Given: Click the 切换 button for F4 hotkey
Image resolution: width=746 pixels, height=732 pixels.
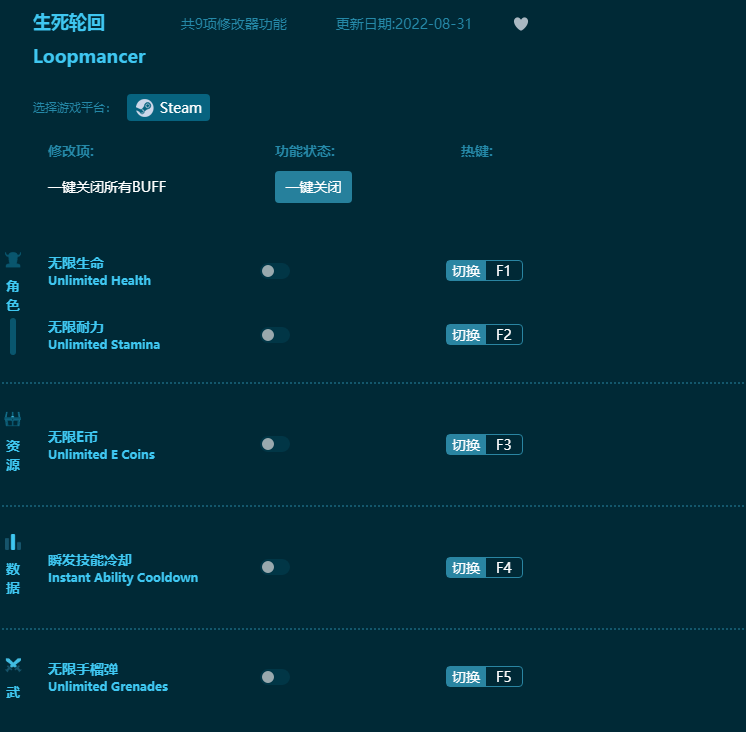Looking at the screenshot, I should pos(466,567).
